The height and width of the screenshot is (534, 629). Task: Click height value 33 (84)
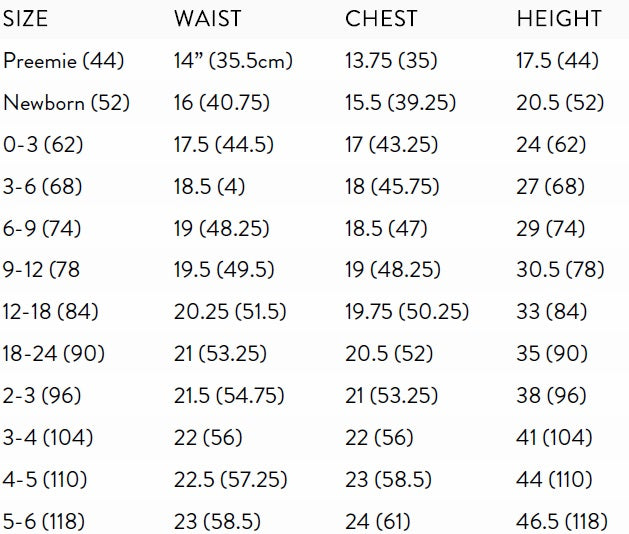pos(552,312)
